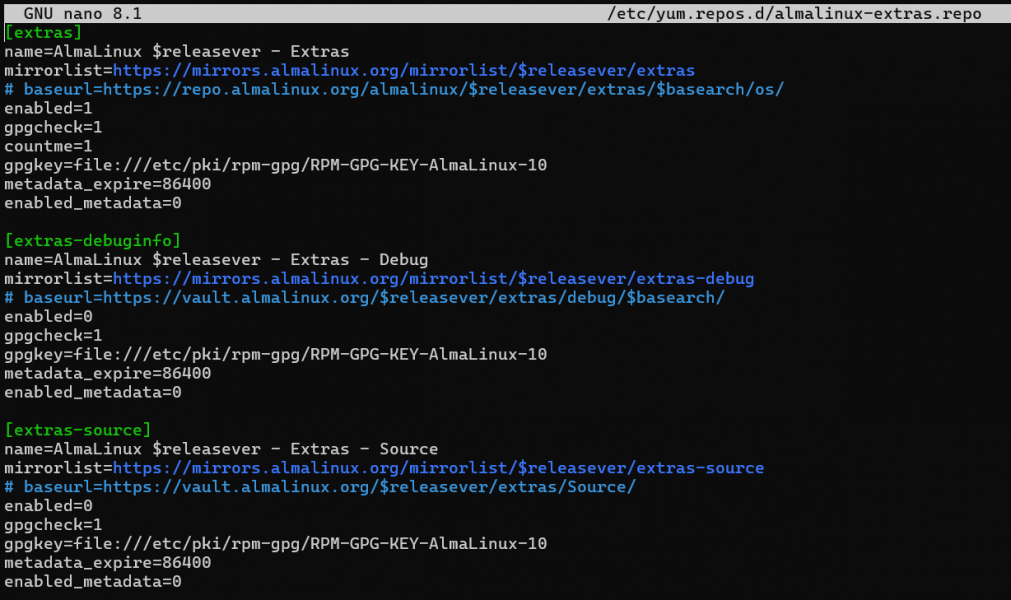
Task: Click name line ending in Extras - Source
Action: coord(221,449)
